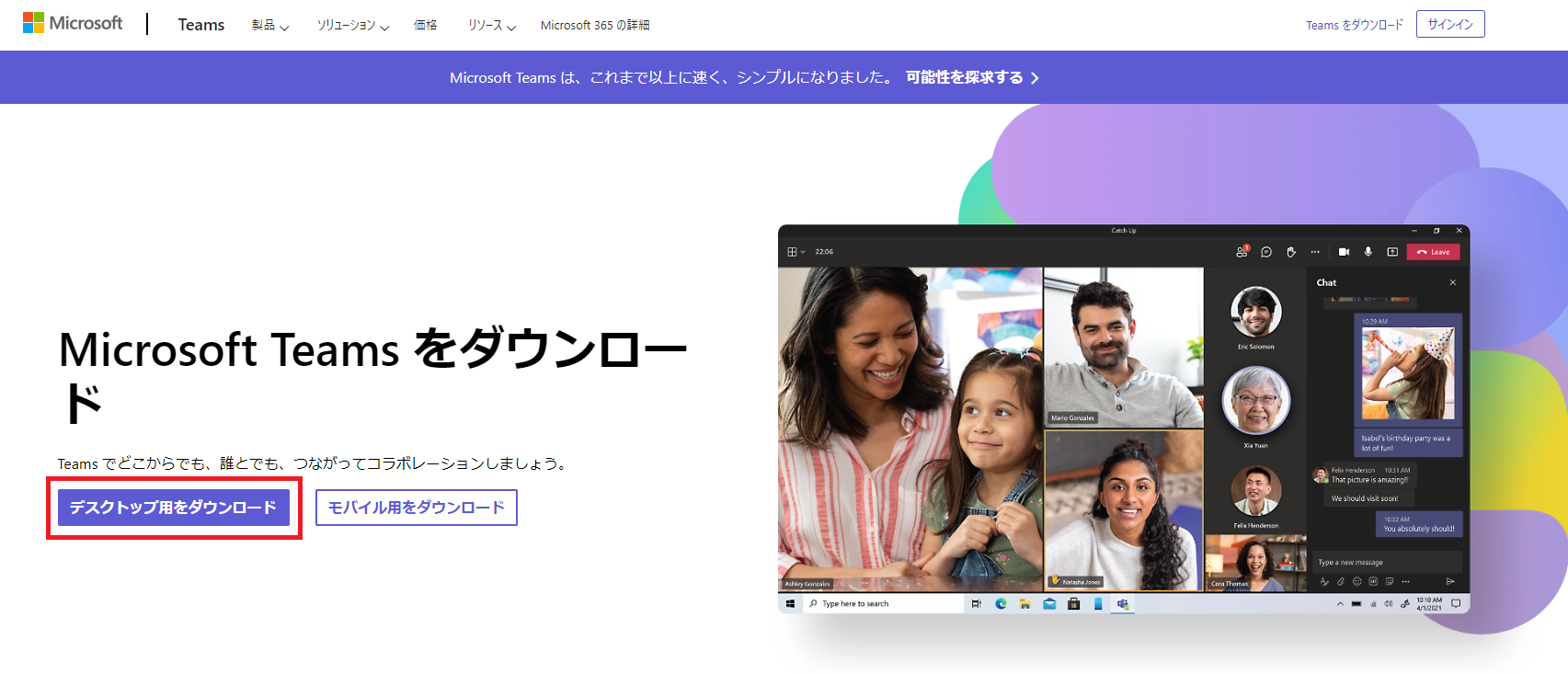Viewport: 1568px width, 674px height.
Task: Click Teams をダウンロード link in header
Action: (1355, 25)
